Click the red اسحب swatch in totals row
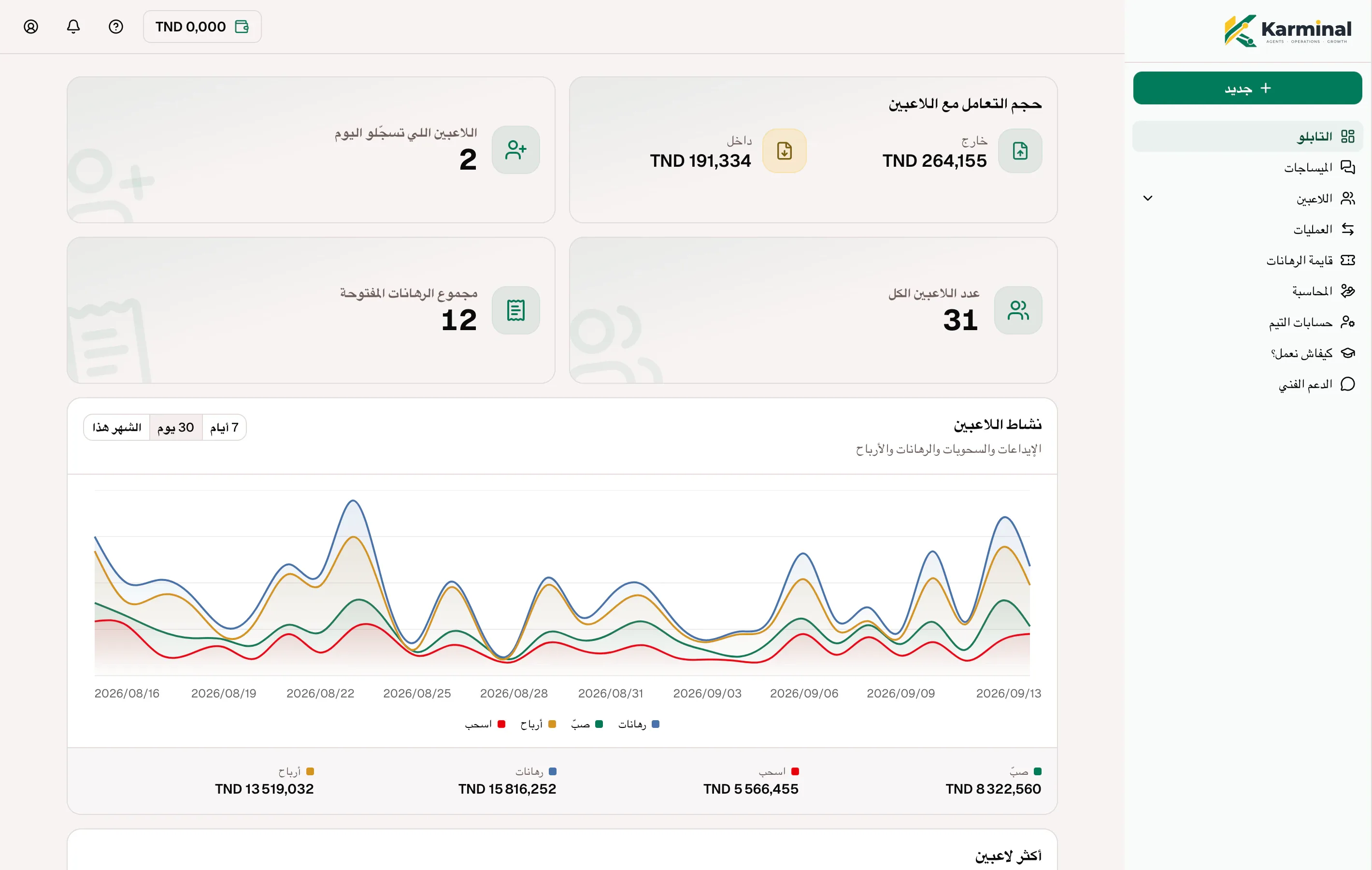Viewport: 1372px width, 870px height. pos(795,771)
